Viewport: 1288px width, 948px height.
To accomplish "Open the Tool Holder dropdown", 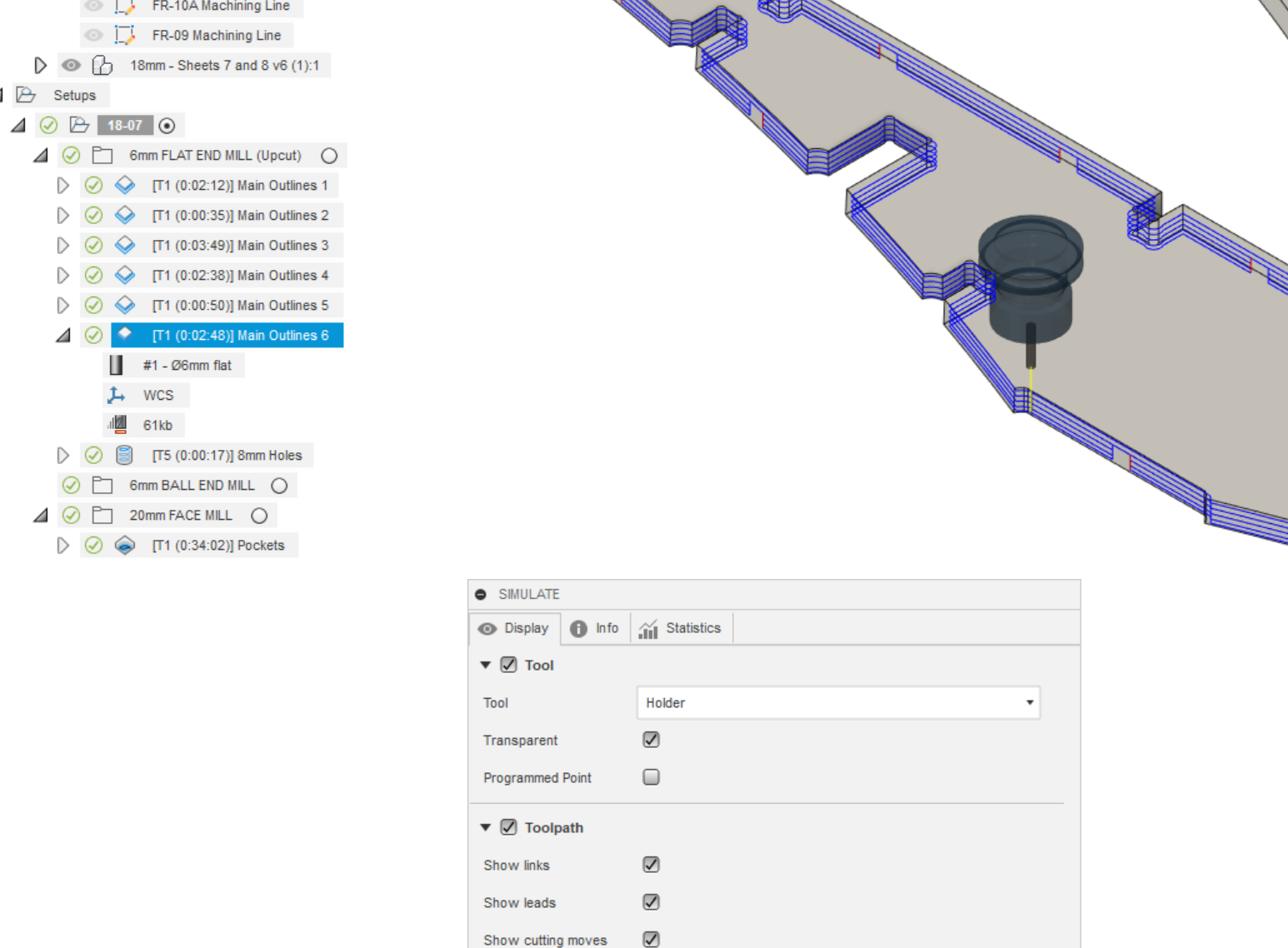I will tap(1030, 703).
